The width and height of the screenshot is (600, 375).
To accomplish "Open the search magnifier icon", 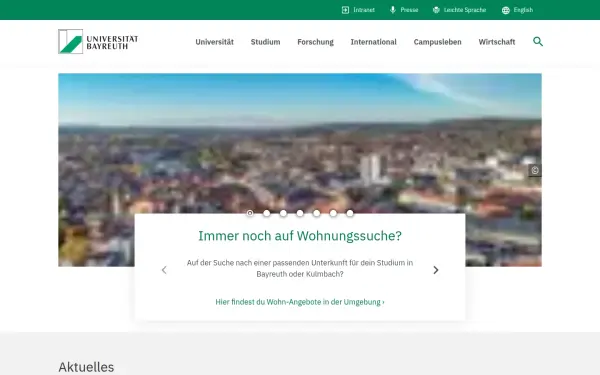I will 538,41.
